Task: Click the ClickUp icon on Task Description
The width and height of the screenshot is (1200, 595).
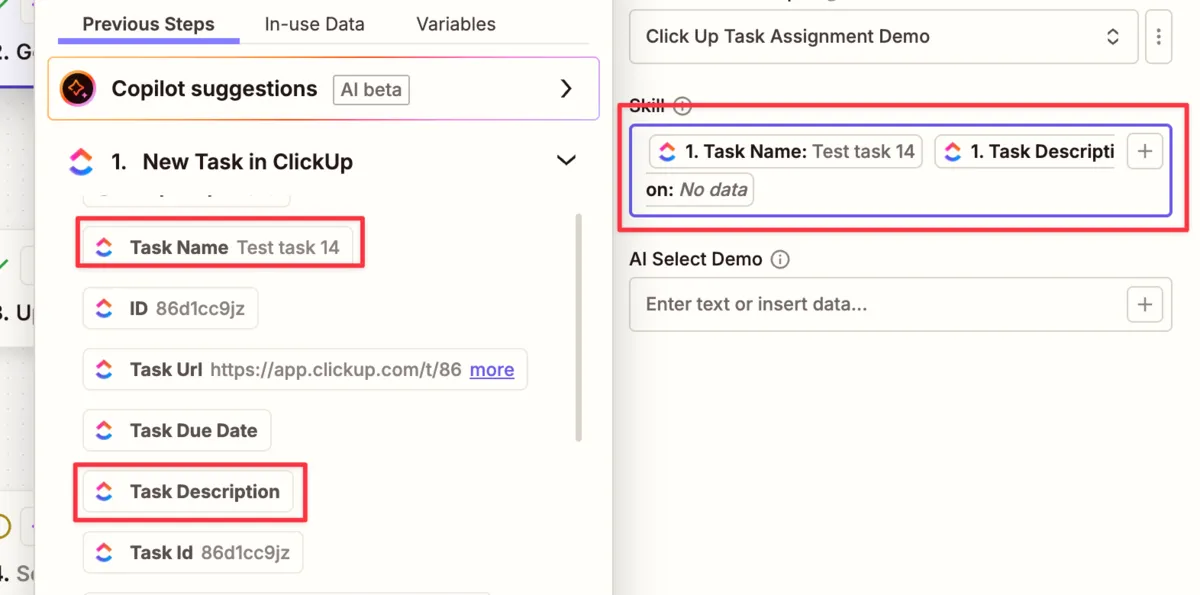Action: pos(105,492)
